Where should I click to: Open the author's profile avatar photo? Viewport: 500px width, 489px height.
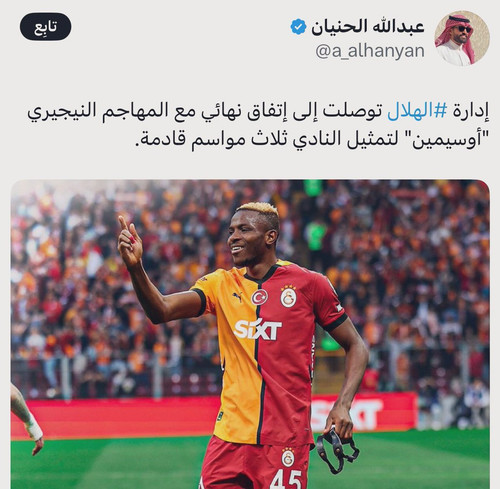pyautogui.click(x=462, y=38)
